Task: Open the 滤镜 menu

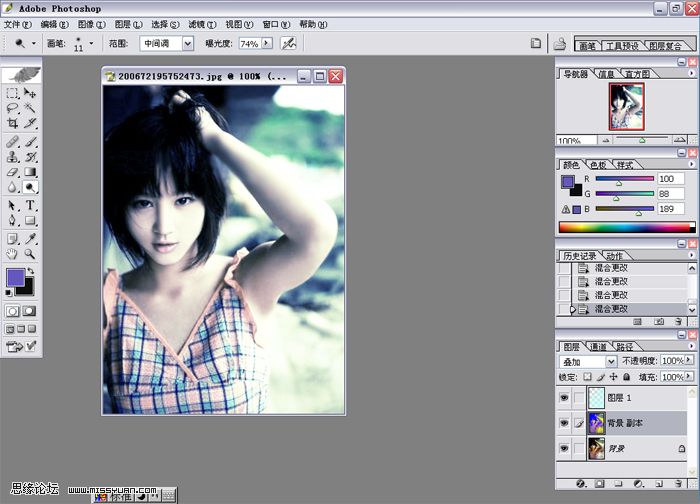Action: pyautogui.click(x=202, y=25)
